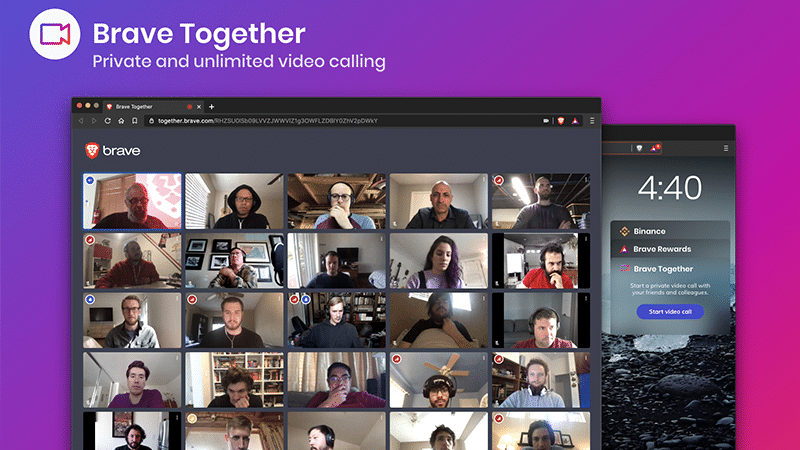Start a video call in the back window
This screenshot has width=800, height=450.
click(x=670, y=312)
